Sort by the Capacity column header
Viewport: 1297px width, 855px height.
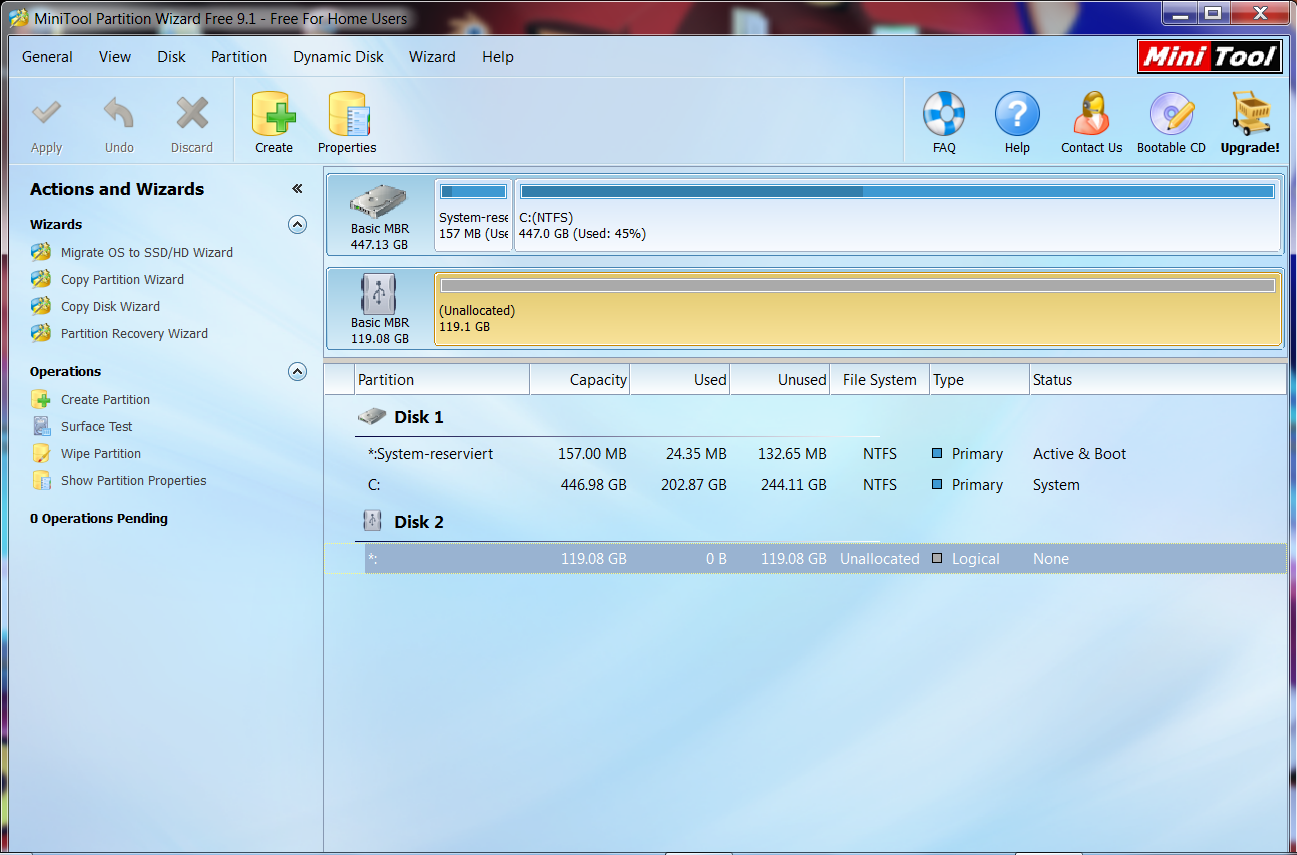(x=580, y=380)
